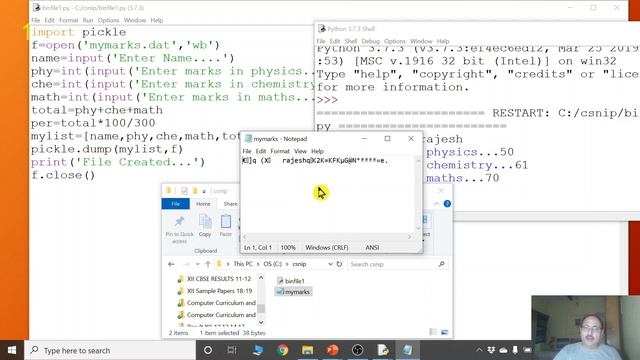Image resolution: width=640 pixels, height=360 pixels.
Task: Open Run menu in binfile1 editor
Action: coord(88,20)
